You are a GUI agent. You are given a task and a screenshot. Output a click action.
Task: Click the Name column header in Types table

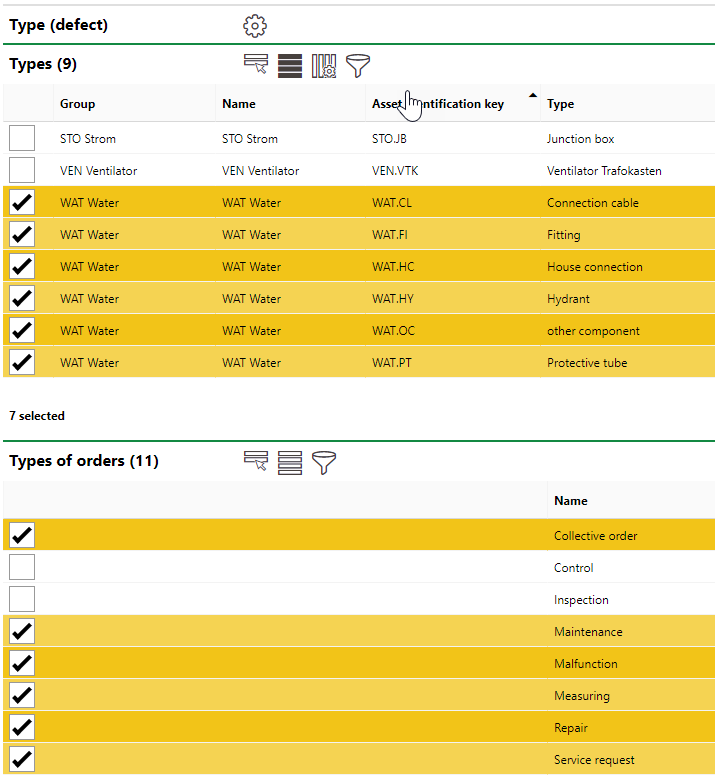(239, 104)
